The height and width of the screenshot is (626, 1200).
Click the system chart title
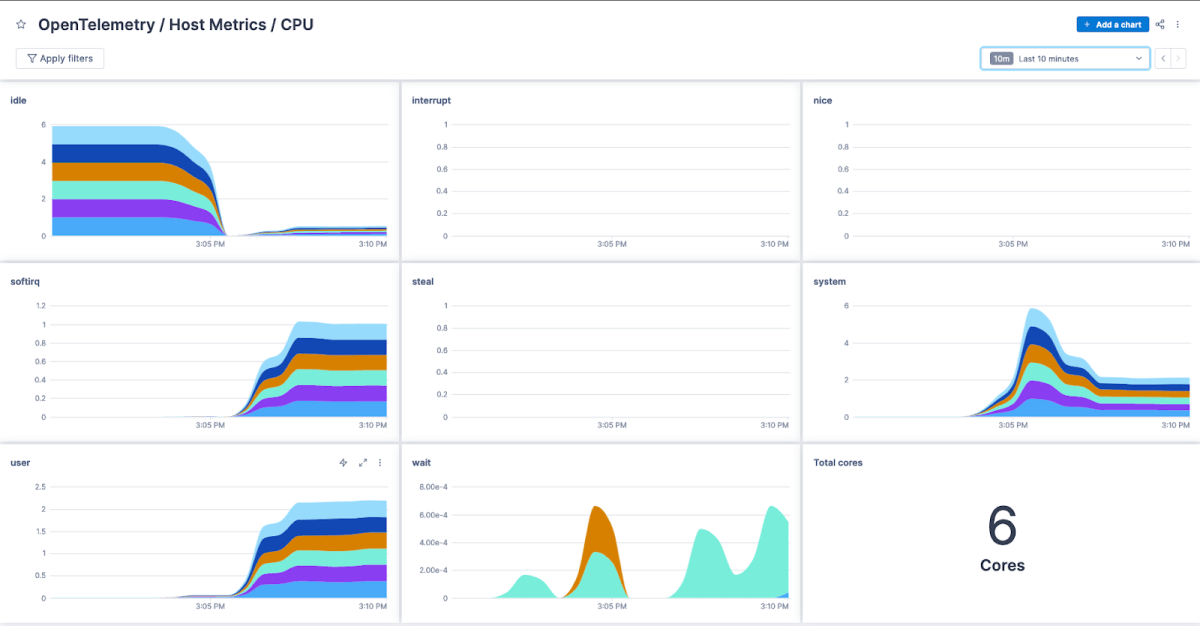[x=830, y=282]
